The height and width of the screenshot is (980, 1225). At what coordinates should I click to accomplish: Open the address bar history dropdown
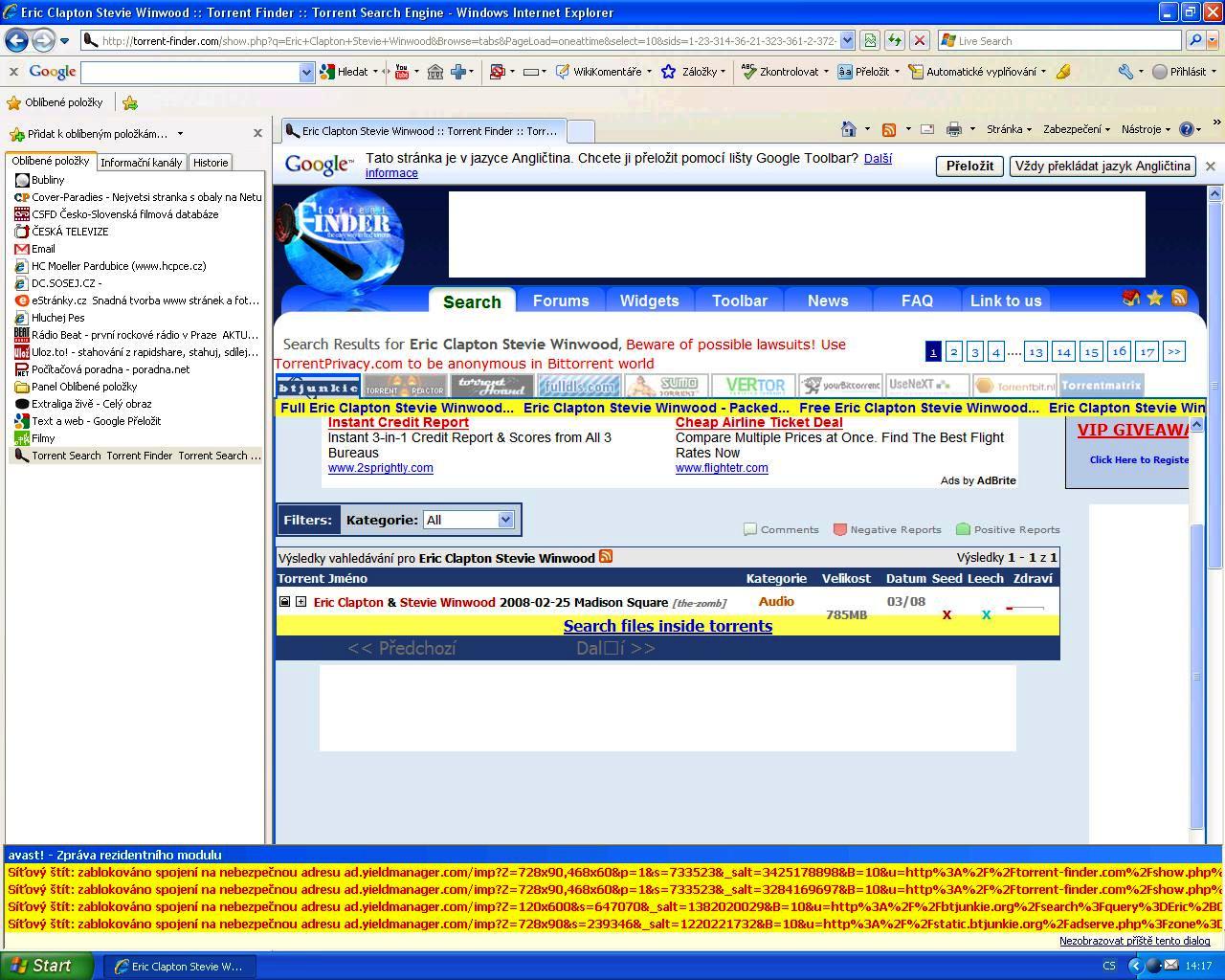[x=847, y=40]
